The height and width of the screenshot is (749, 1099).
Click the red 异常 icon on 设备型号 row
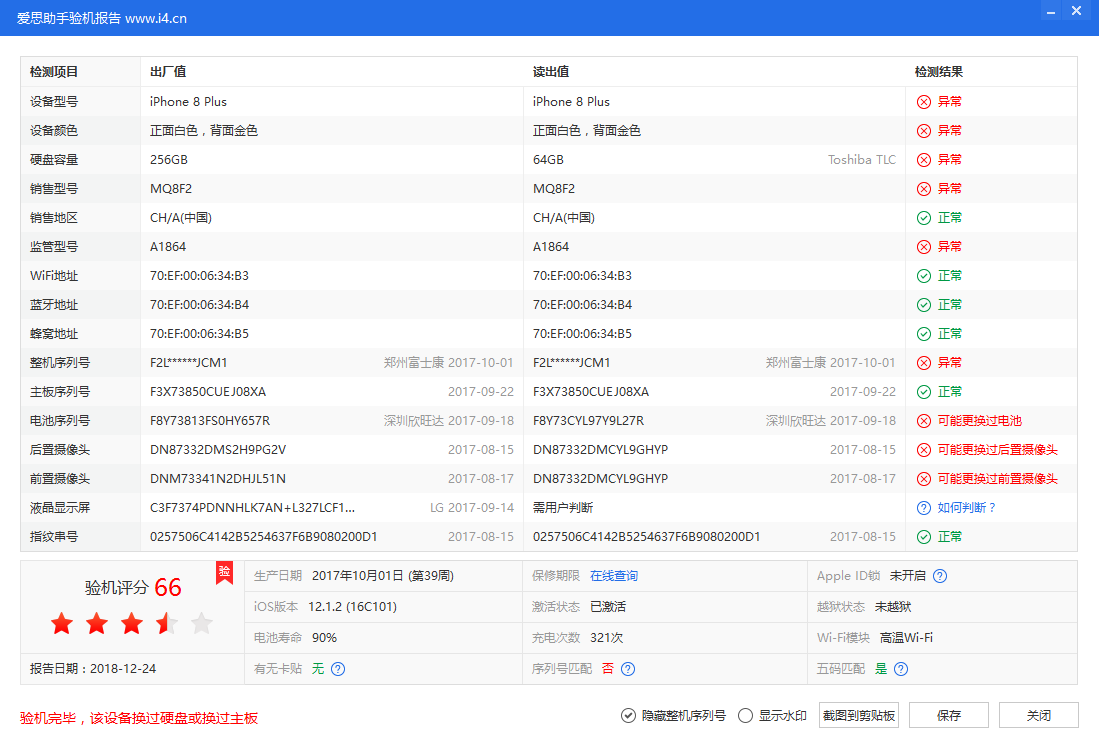click(x=924, y=101)
